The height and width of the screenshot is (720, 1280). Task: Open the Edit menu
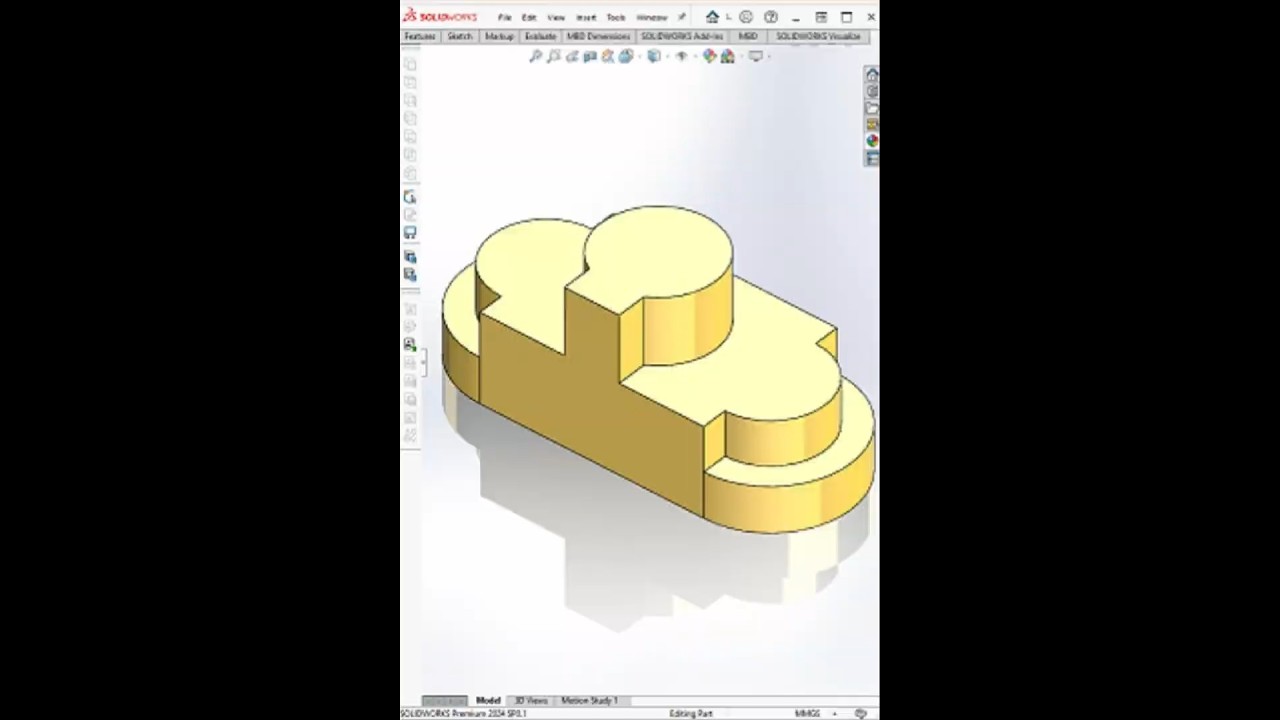pyautogui.click(x=529, y=17)
